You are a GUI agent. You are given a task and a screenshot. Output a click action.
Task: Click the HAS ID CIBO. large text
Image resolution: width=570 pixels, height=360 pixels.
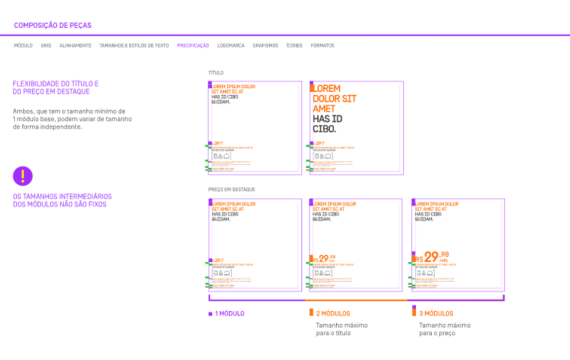click(x=327, y=124)
